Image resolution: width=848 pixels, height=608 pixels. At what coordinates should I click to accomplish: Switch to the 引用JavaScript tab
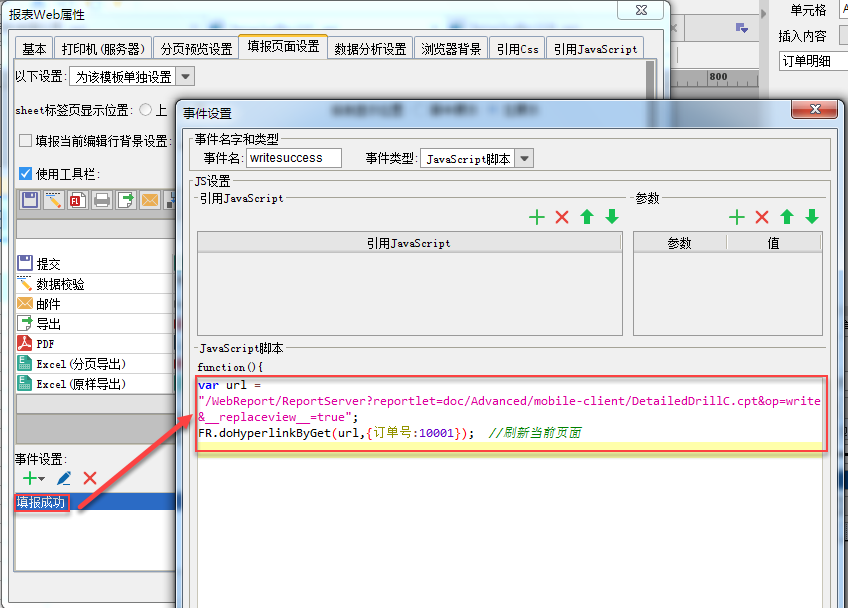(595, 49)
